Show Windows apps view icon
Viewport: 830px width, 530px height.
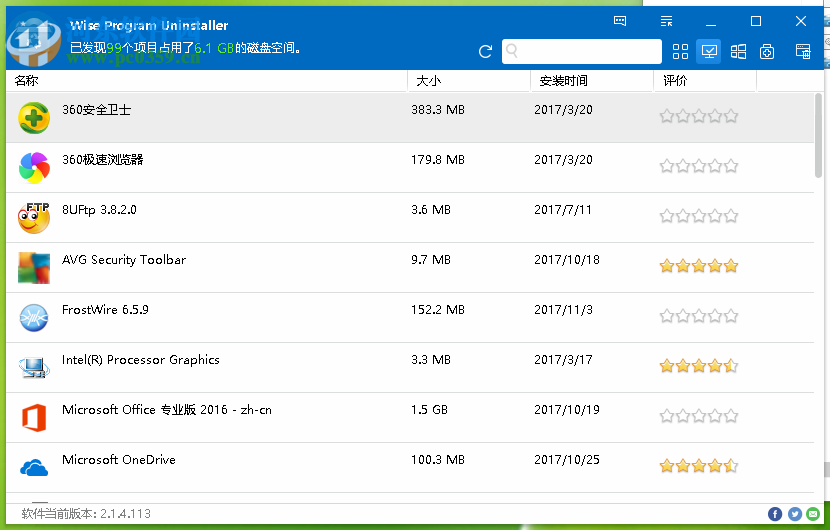click(x=738, y=51)
